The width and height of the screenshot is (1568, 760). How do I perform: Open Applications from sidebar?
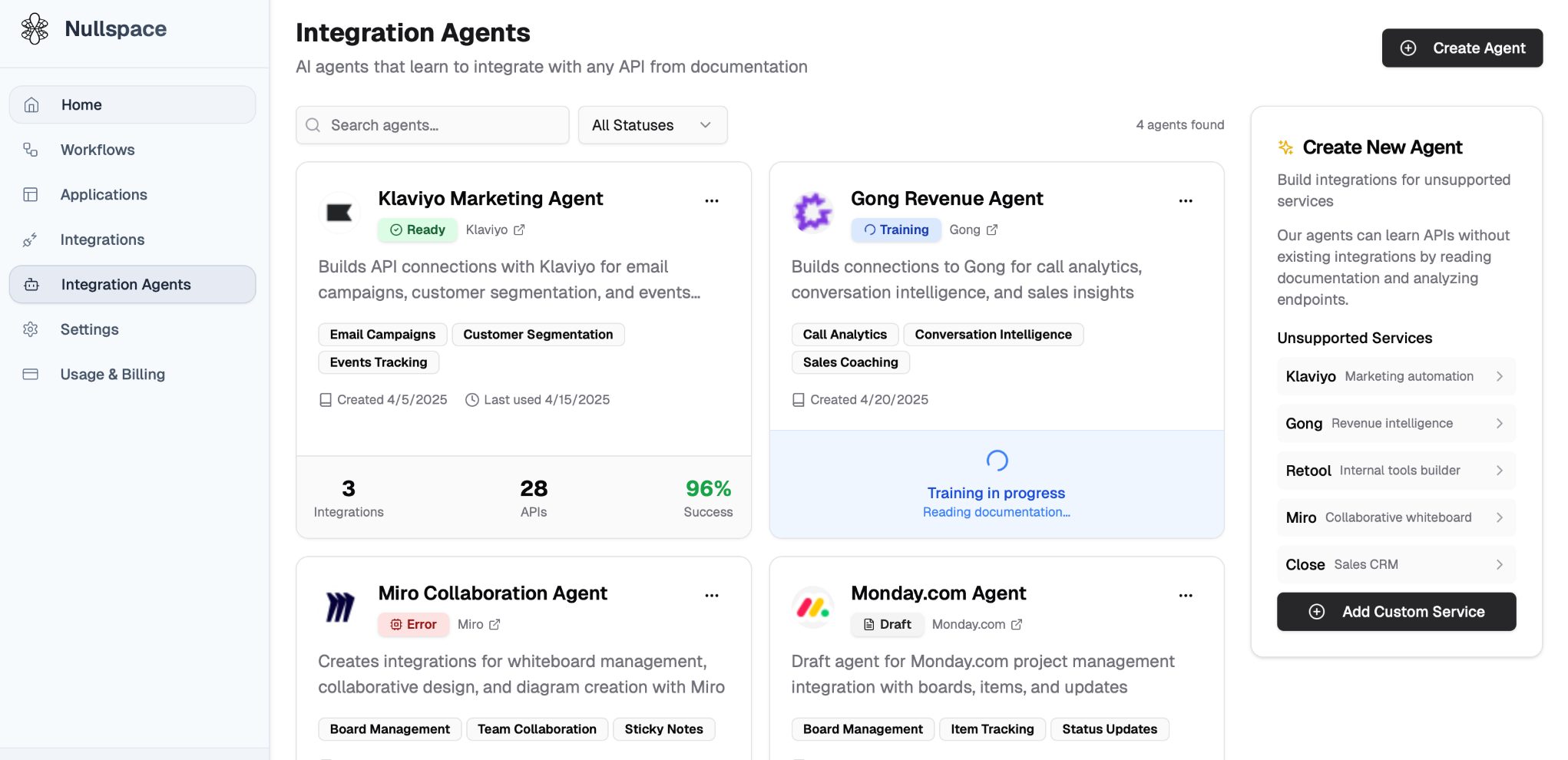pyautogui.click(x=132, y=194)
